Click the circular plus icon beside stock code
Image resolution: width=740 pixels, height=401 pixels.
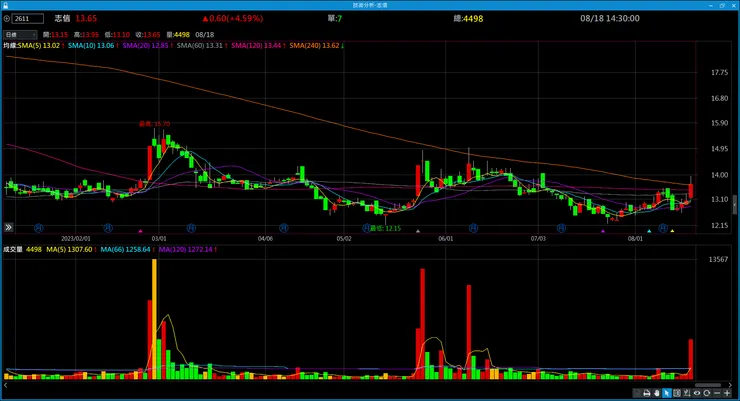7,18
